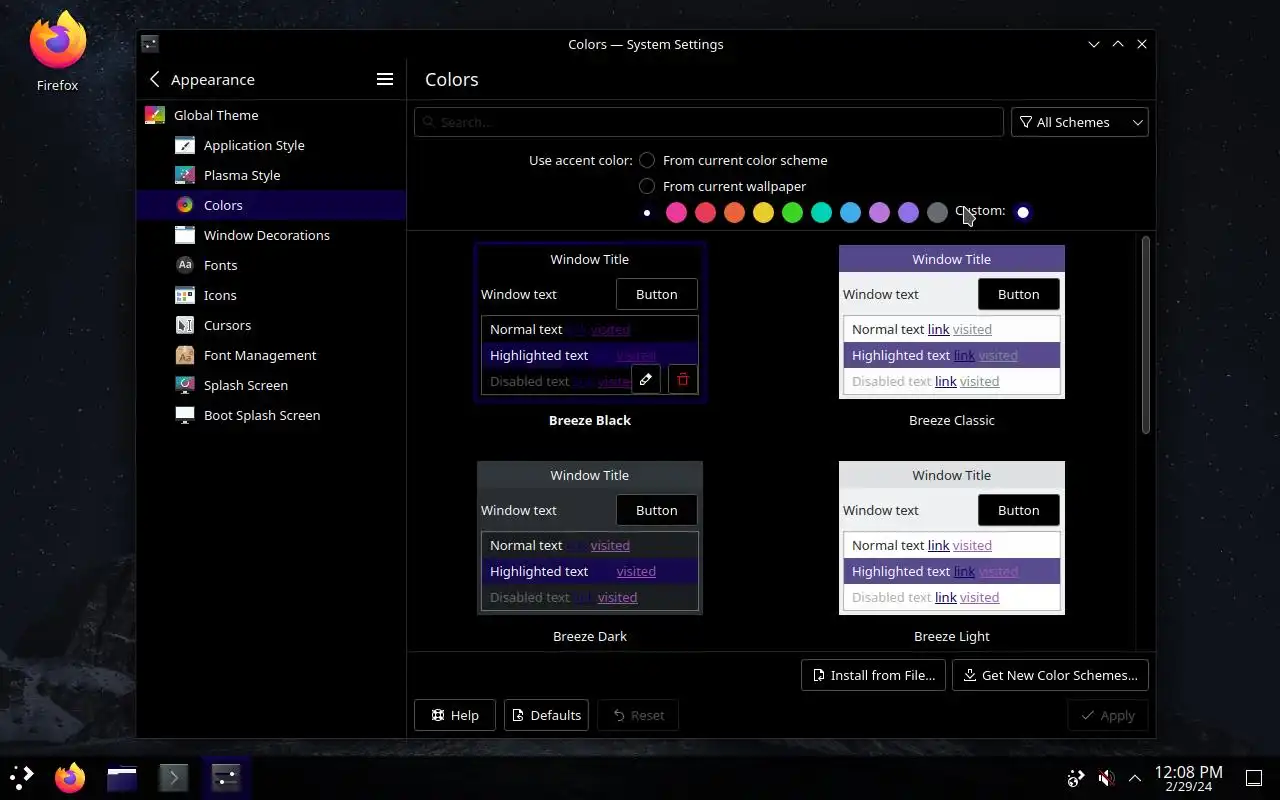Open Application Style page icon
The image size is (1280, 800).
click(x=184, y=145)
